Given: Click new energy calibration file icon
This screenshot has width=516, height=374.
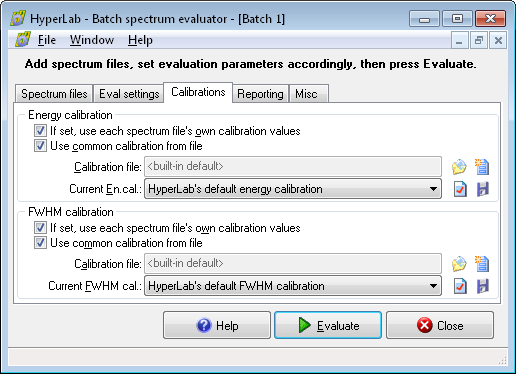Looking at the screenshot, I should pos(482,167).
